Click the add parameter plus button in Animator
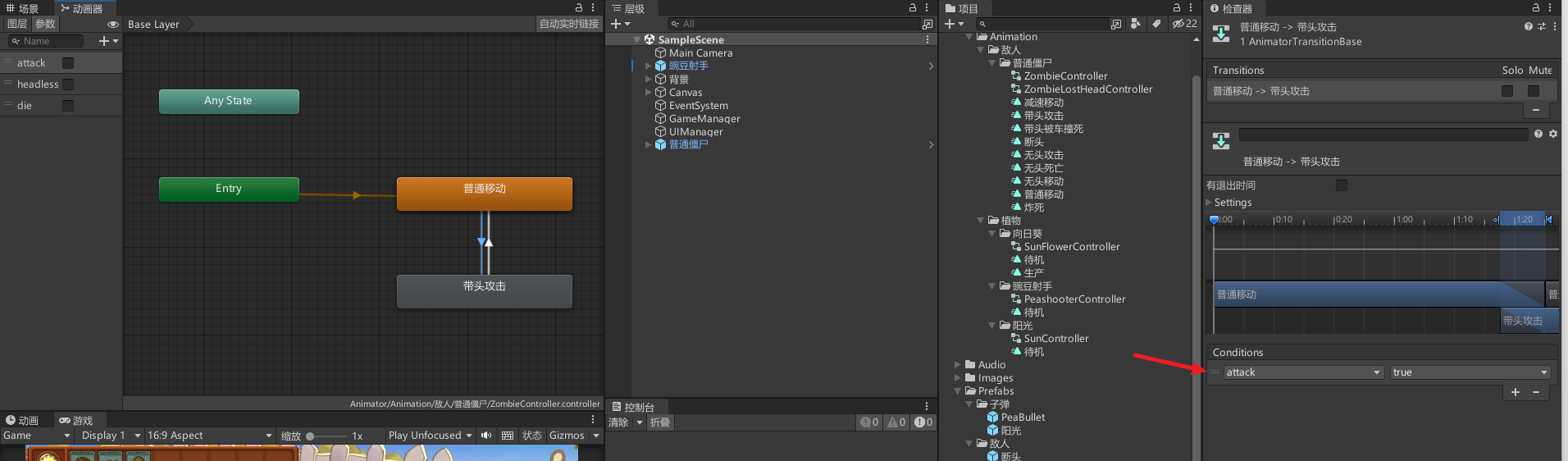This screenshot has width=1568, height=461. 104,41
